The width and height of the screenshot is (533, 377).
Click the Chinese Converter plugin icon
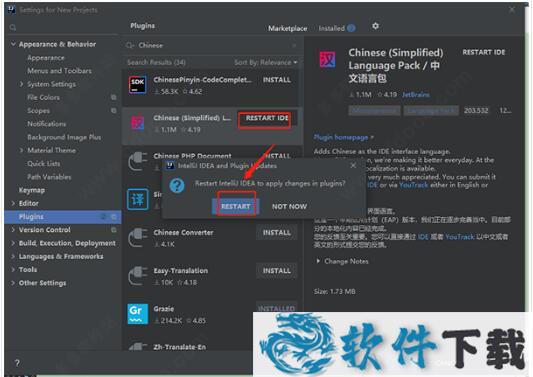click(x=137, y=237)
